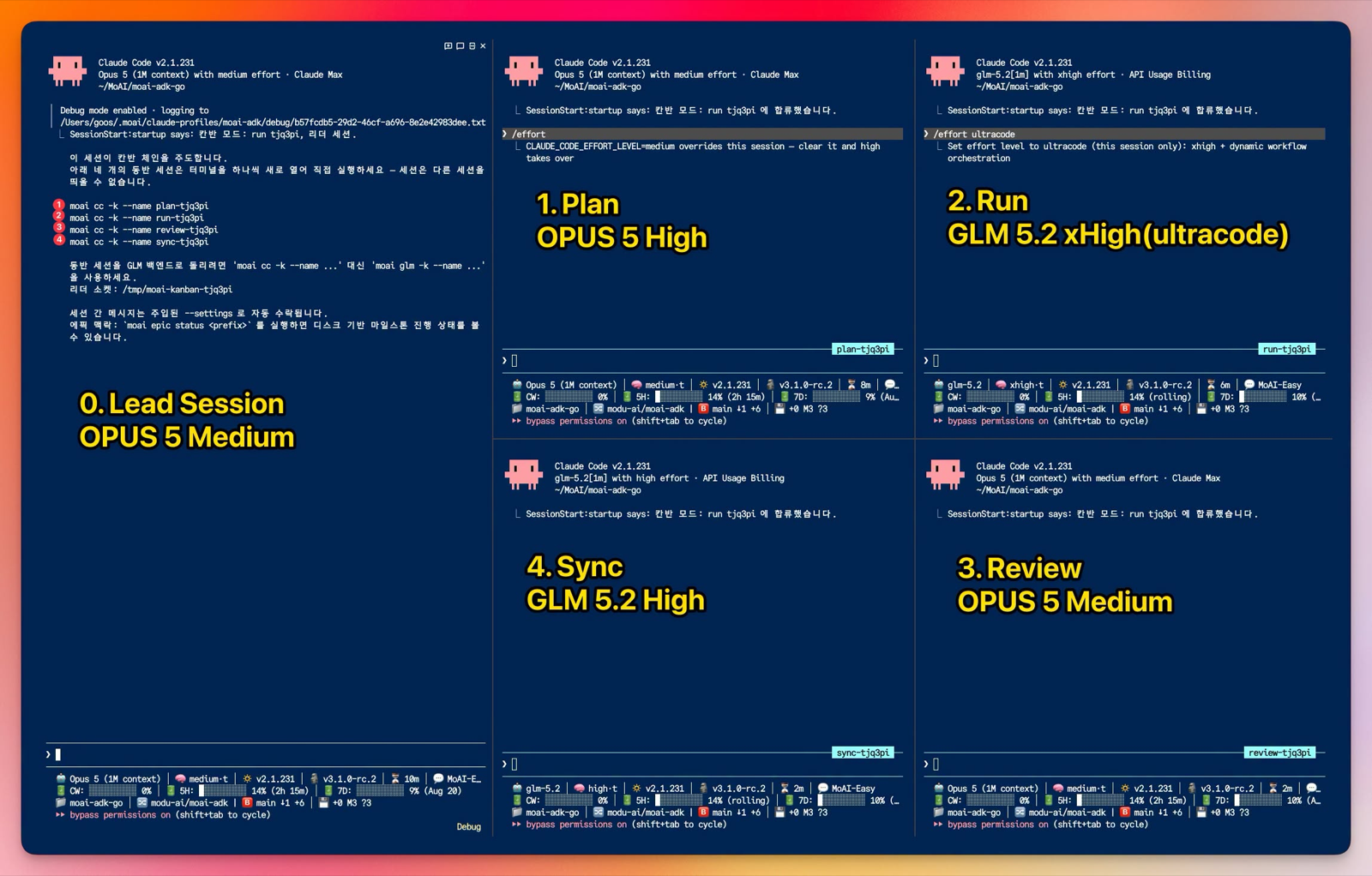Click bypass permissions on in review pane
1372x876 pixels.
tap(998, 825)
